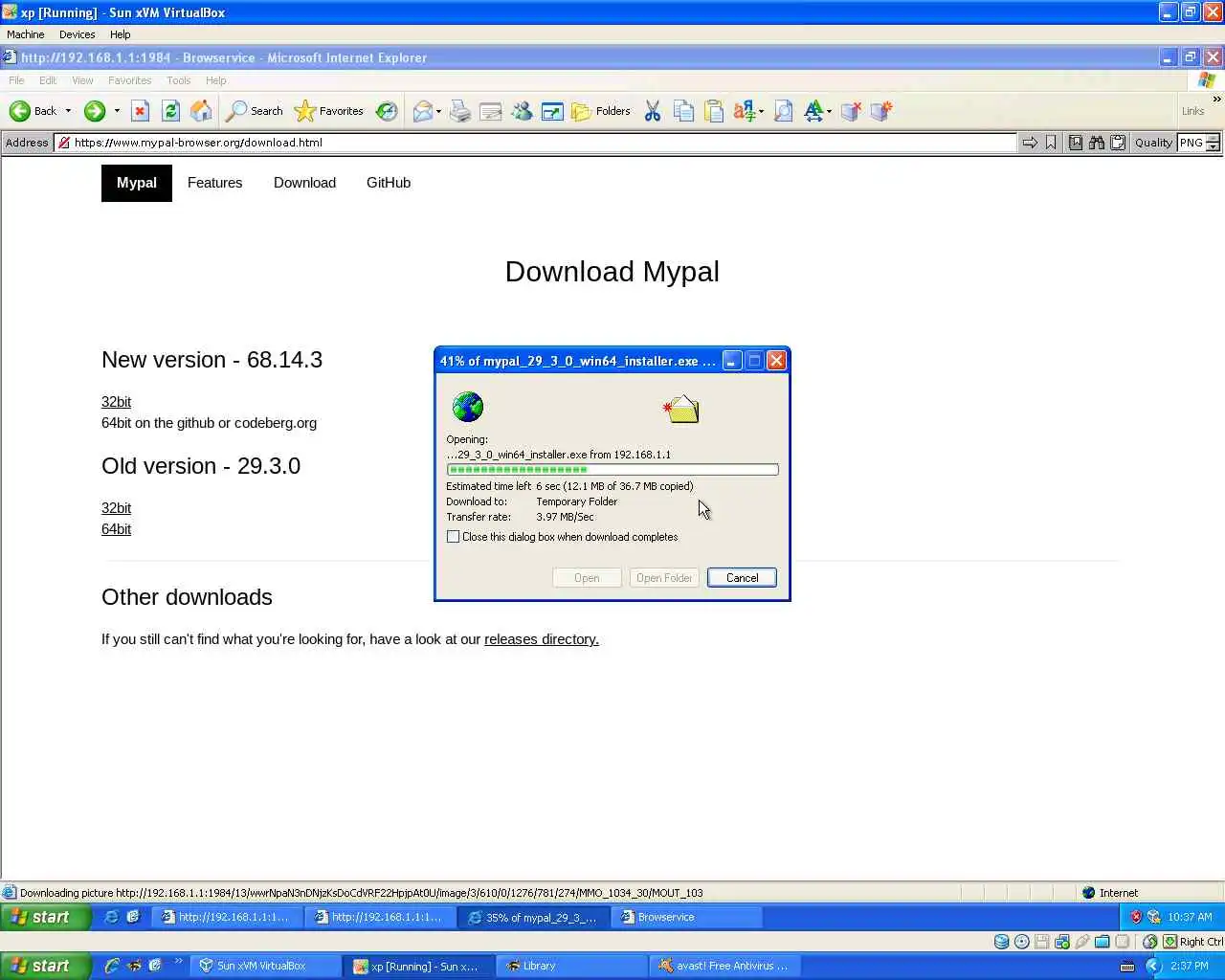Screen dimensions: 1225x980
Task: Cancel the mypal installer download
Action: point(742,578)
